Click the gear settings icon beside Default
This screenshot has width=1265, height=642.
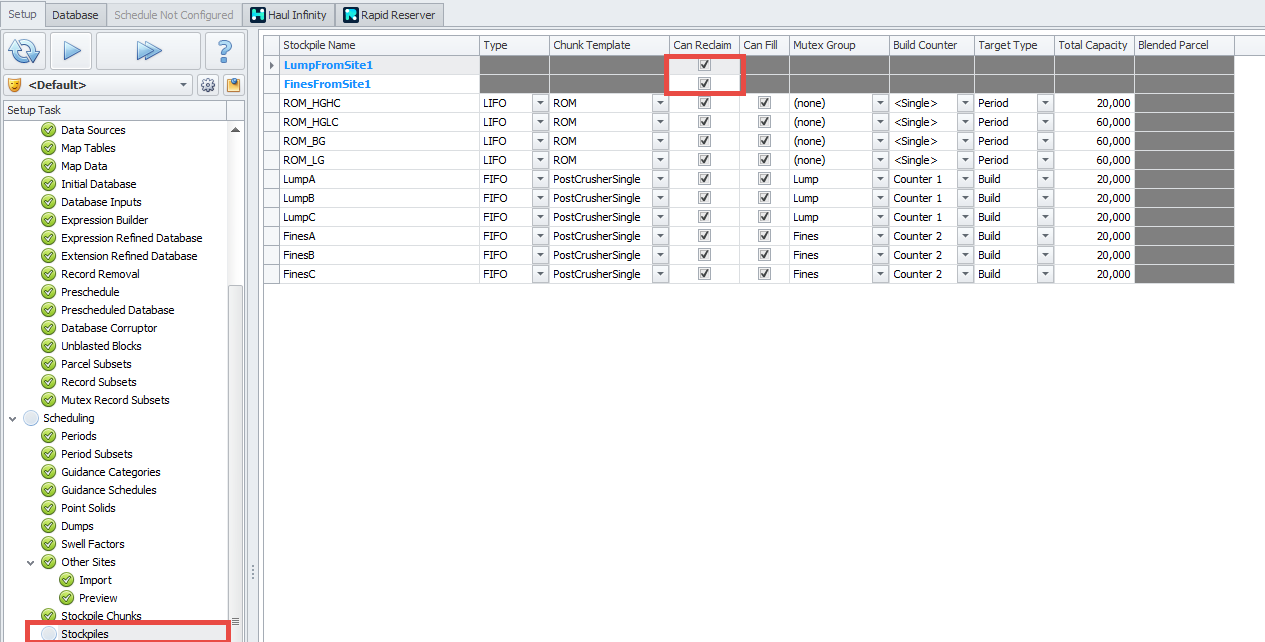[x=208, y=85]
